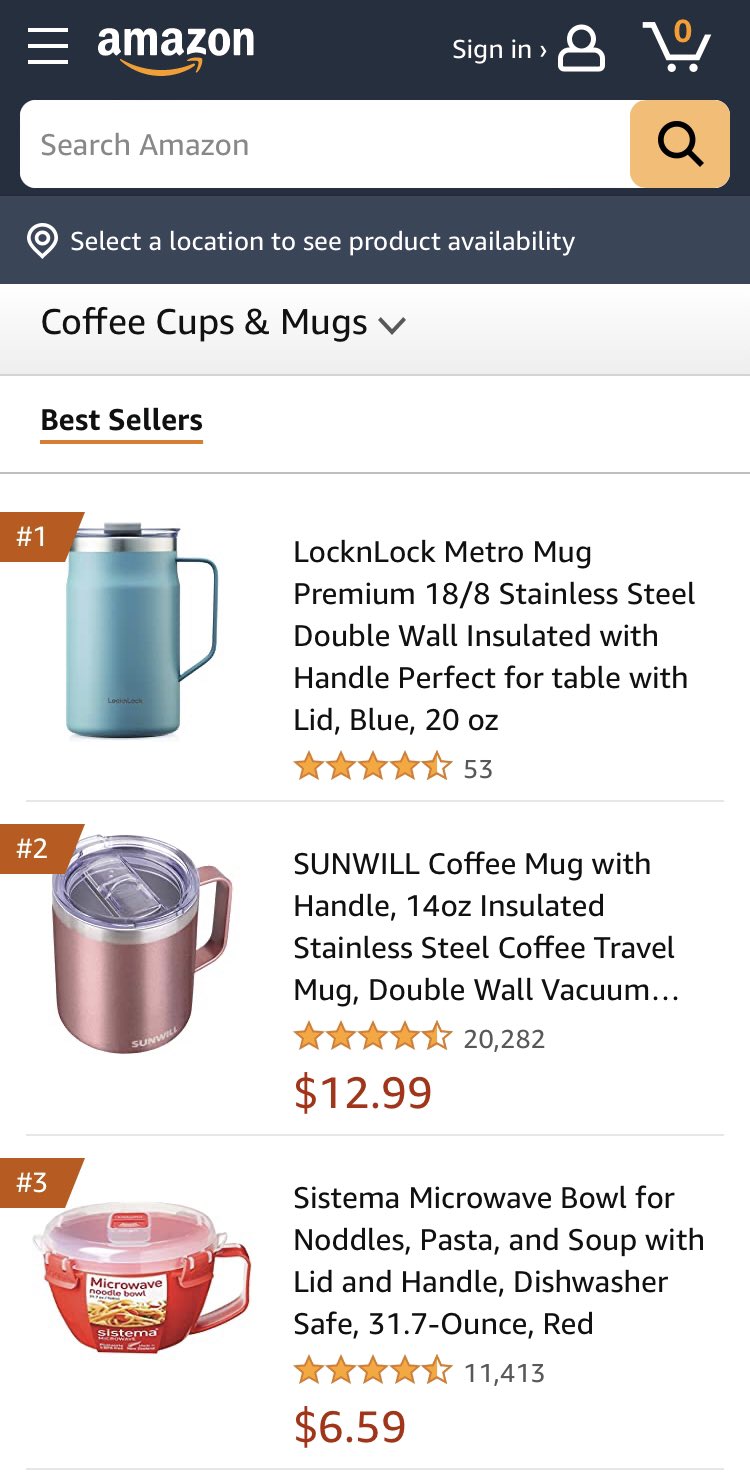The width and height of the screenshot is (750, 1474).
Task: Submit search with the magnifier button
Action: [680, 144]
